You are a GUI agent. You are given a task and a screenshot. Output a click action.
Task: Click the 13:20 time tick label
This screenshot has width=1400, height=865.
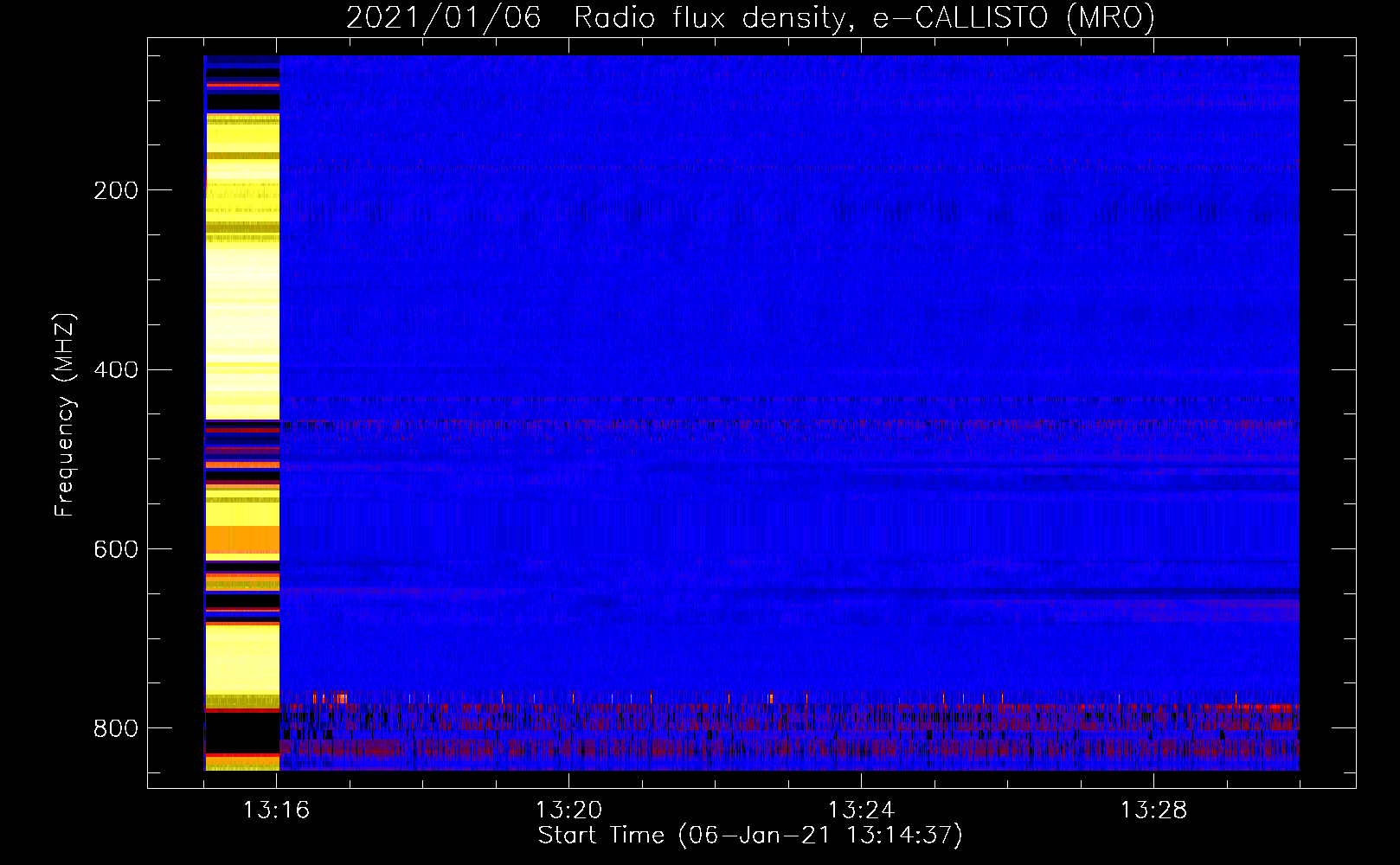[568, 811]
